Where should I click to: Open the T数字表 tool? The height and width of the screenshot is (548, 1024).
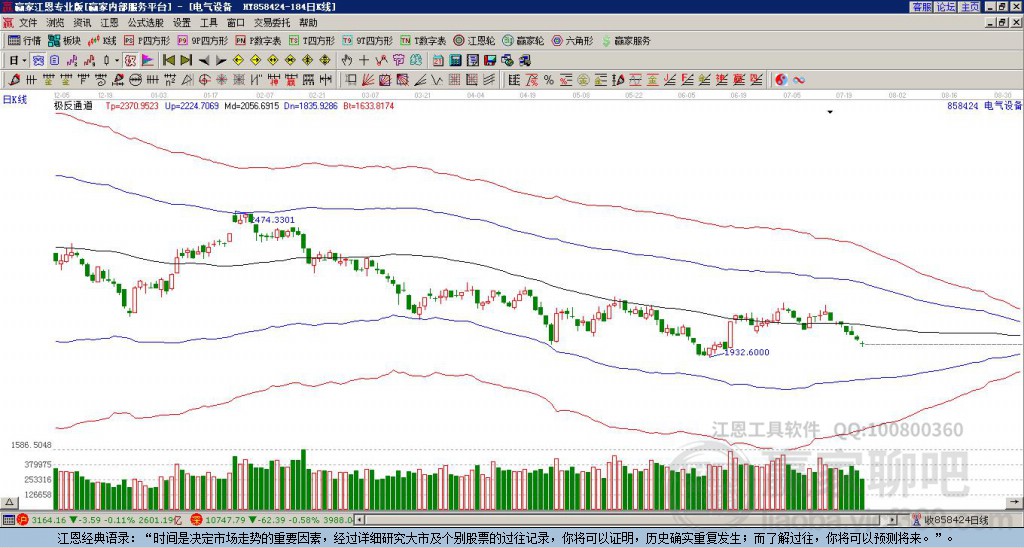click(x=423, y=40)
